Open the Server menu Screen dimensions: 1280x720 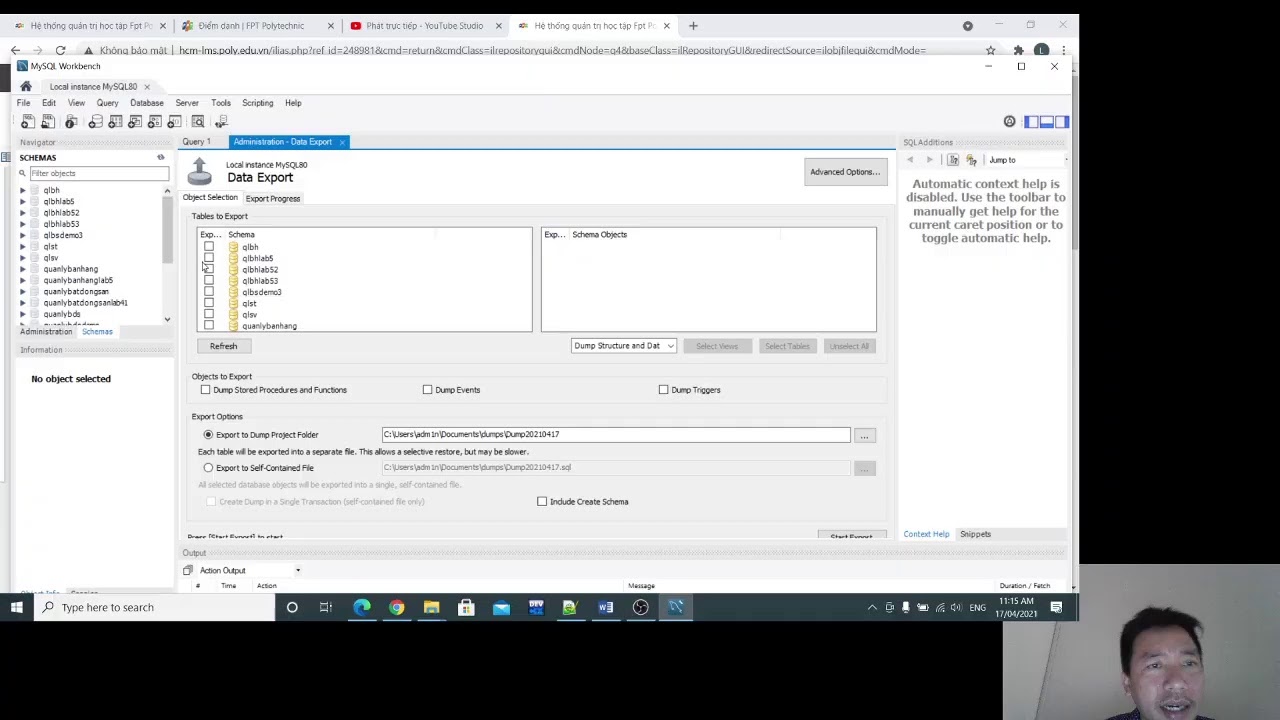tap(187, 103)
